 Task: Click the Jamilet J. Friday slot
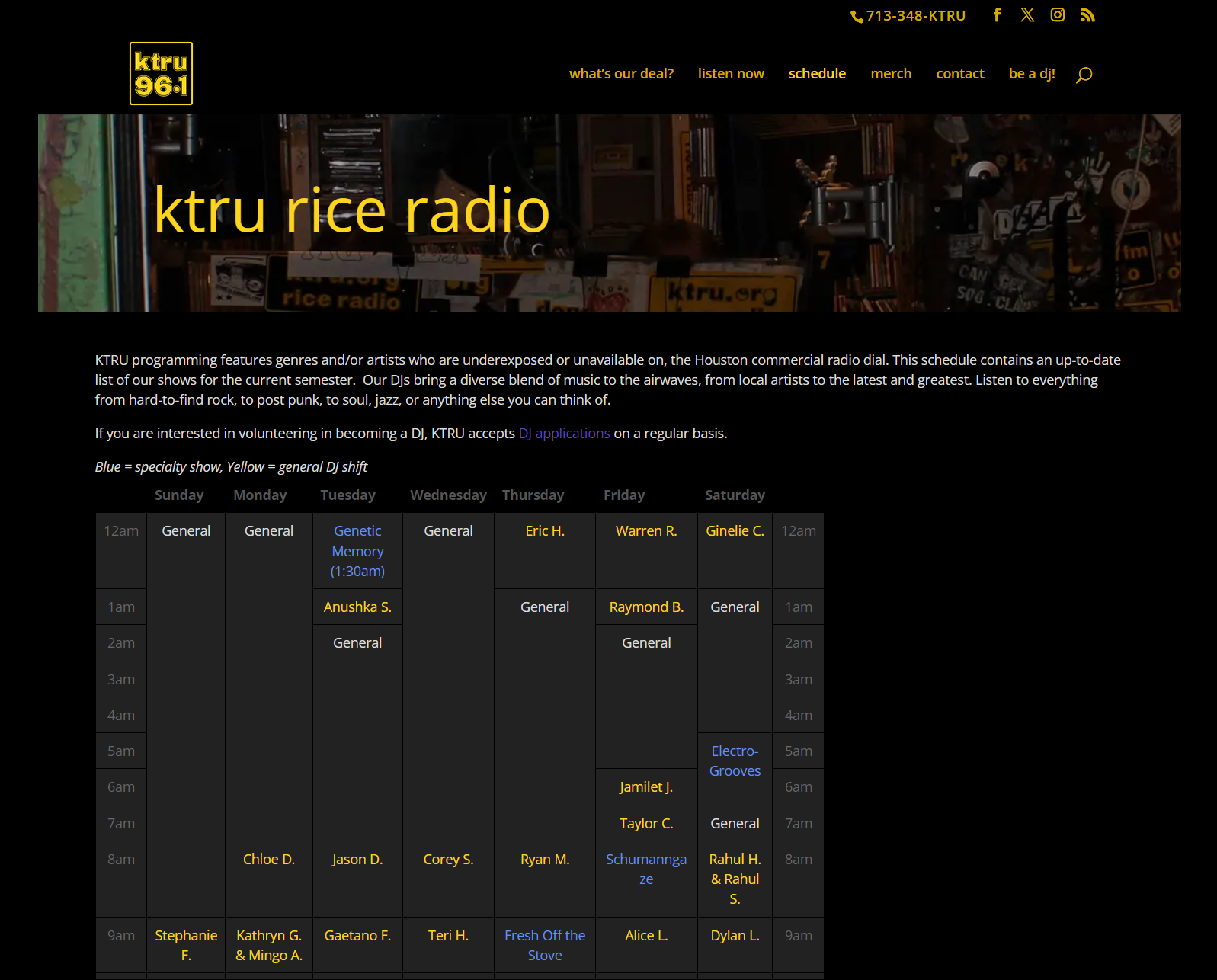click(x=646, y=787)
